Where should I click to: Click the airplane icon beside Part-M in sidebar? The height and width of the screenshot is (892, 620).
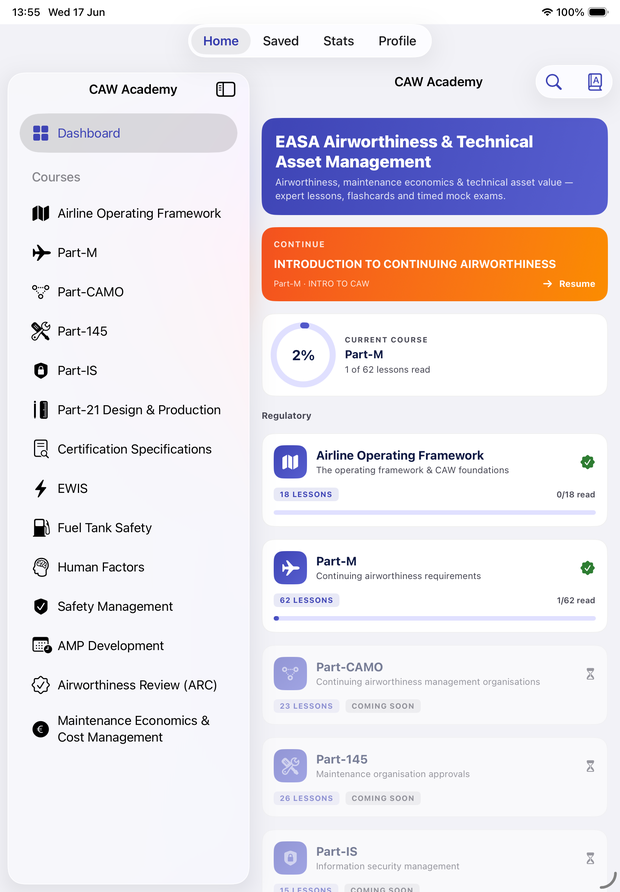coord(41,253)
